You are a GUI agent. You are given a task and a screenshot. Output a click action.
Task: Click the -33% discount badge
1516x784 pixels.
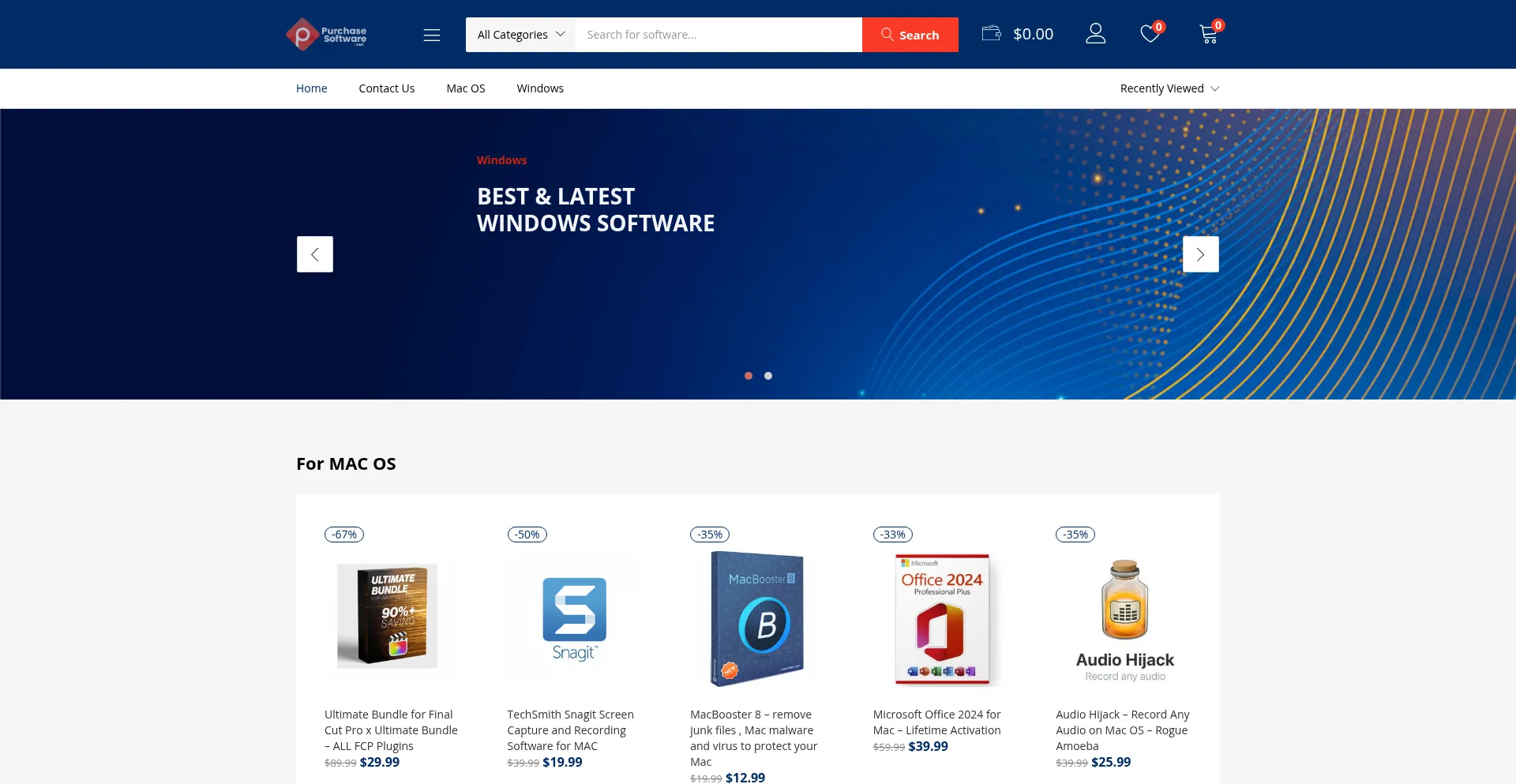[893, 535]
